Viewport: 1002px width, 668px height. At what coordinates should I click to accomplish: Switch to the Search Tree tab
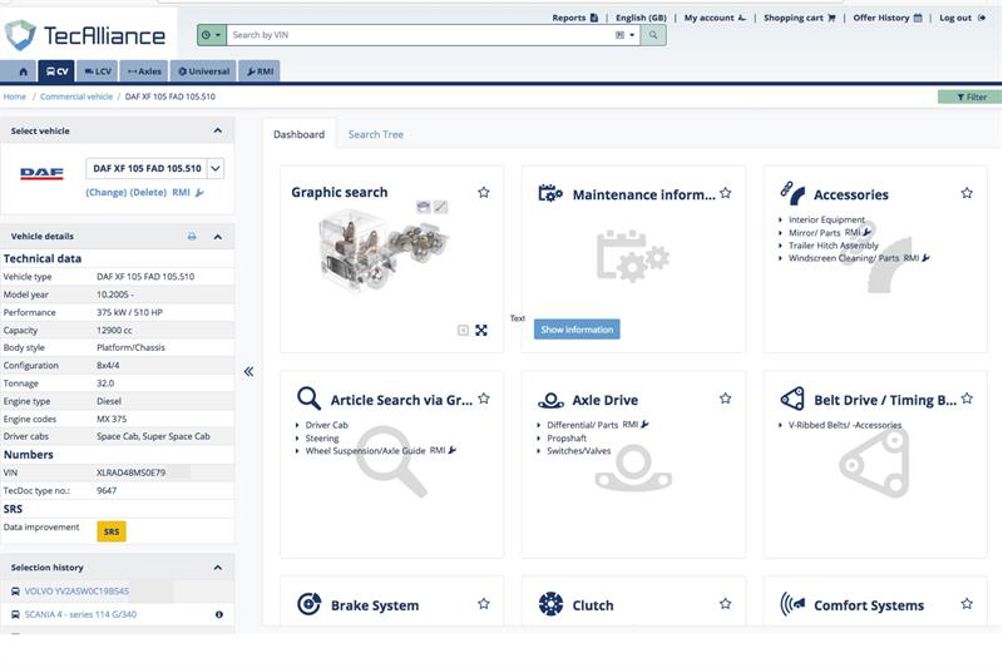pos(376,134)
